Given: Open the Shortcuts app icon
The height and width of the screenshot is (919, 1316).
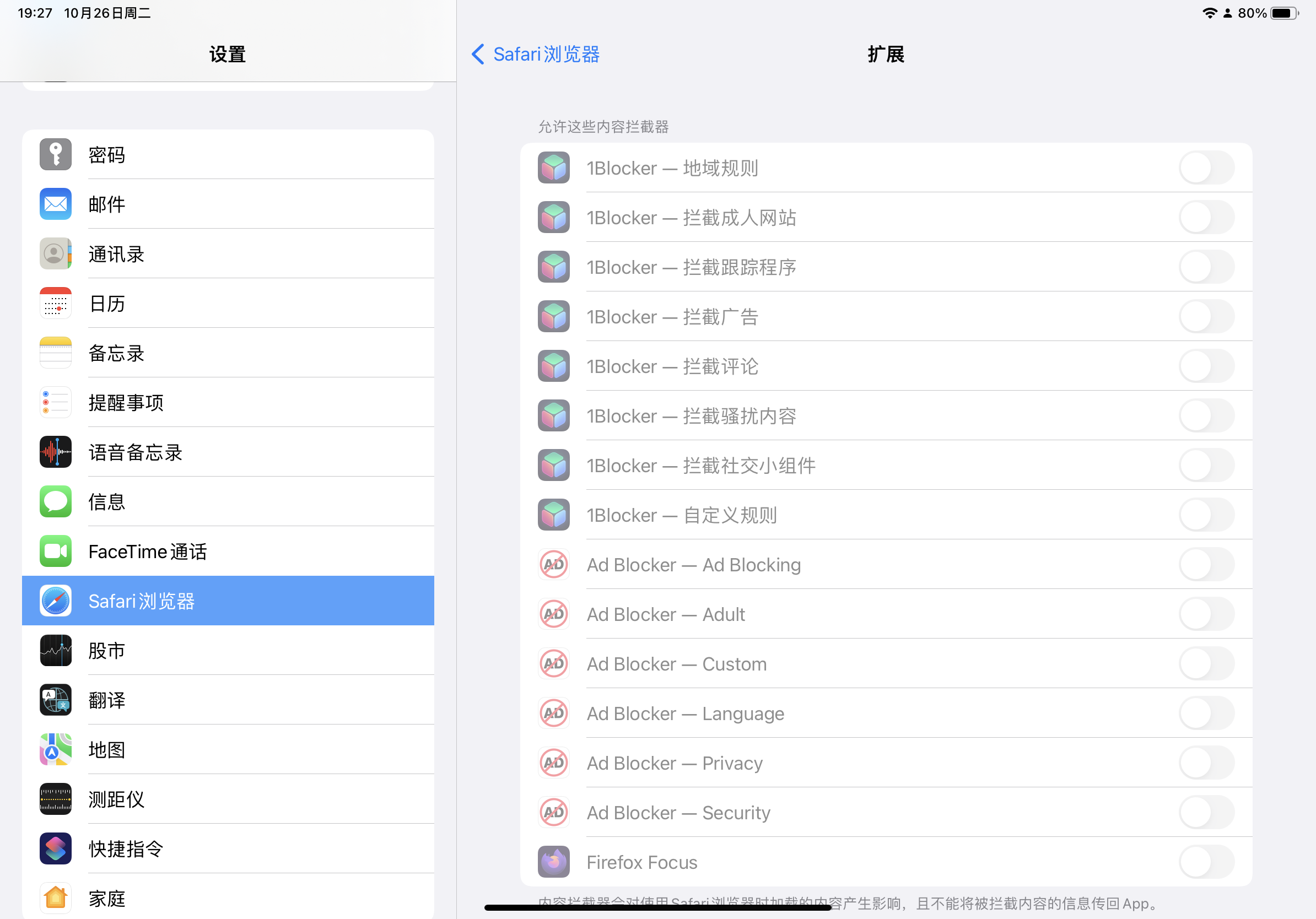Looking at the screenshot, I should click(x=55, y=848).
